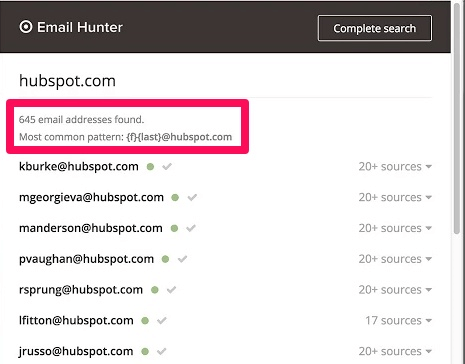
Task: Expand 17 sources for lfitton@hubspot.com
Action: pos(398,320)
